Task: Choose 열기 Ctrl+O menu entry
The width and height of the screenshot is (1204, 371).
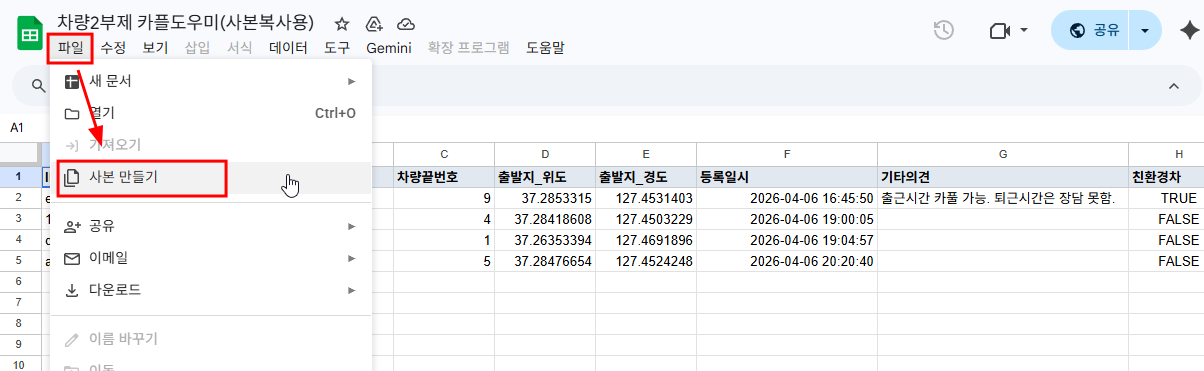Action: pyautogui.click(x=211, y=113)
